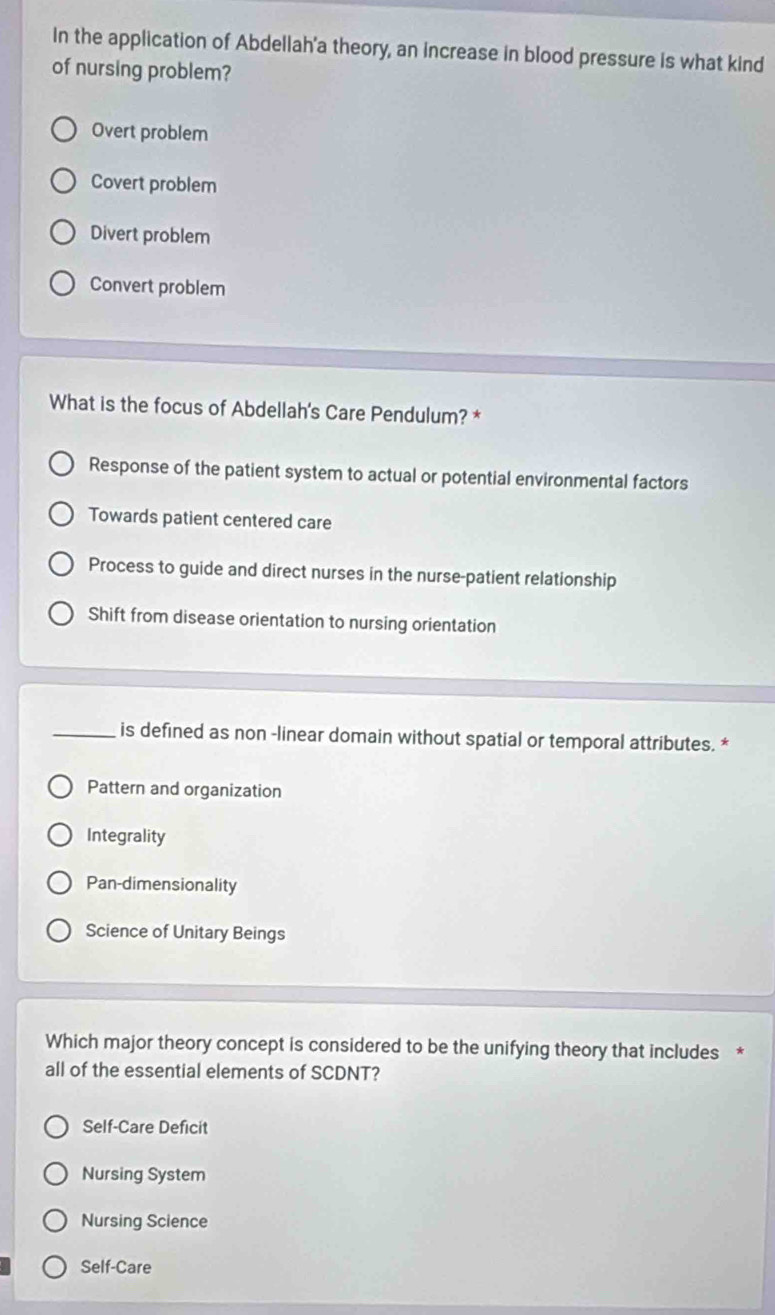Choose Towards patient centered care
This screenshot has width=775, height=1315.
[x=61, y=520]
